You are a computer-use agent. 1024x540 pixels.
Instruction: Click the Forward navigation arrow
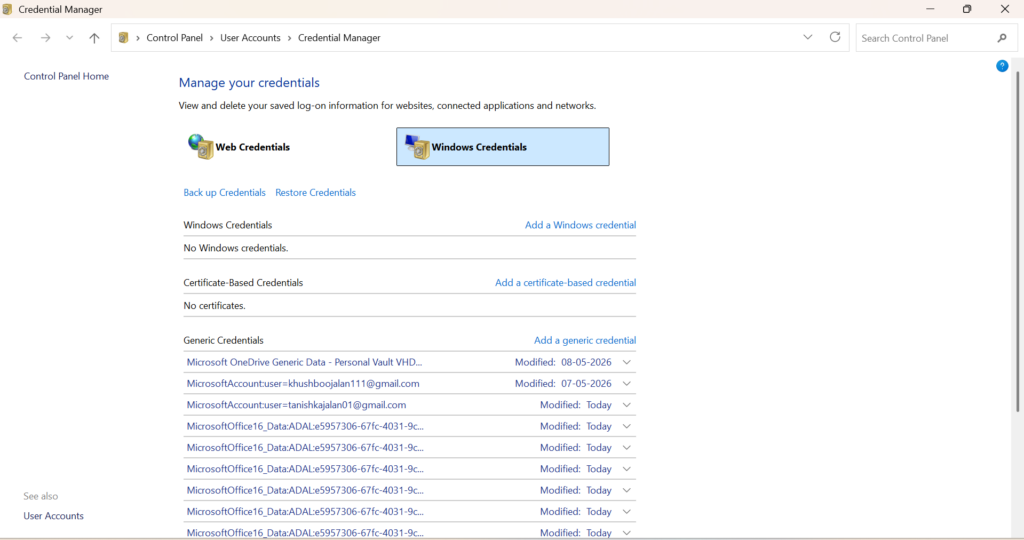[x=45, y=38]
